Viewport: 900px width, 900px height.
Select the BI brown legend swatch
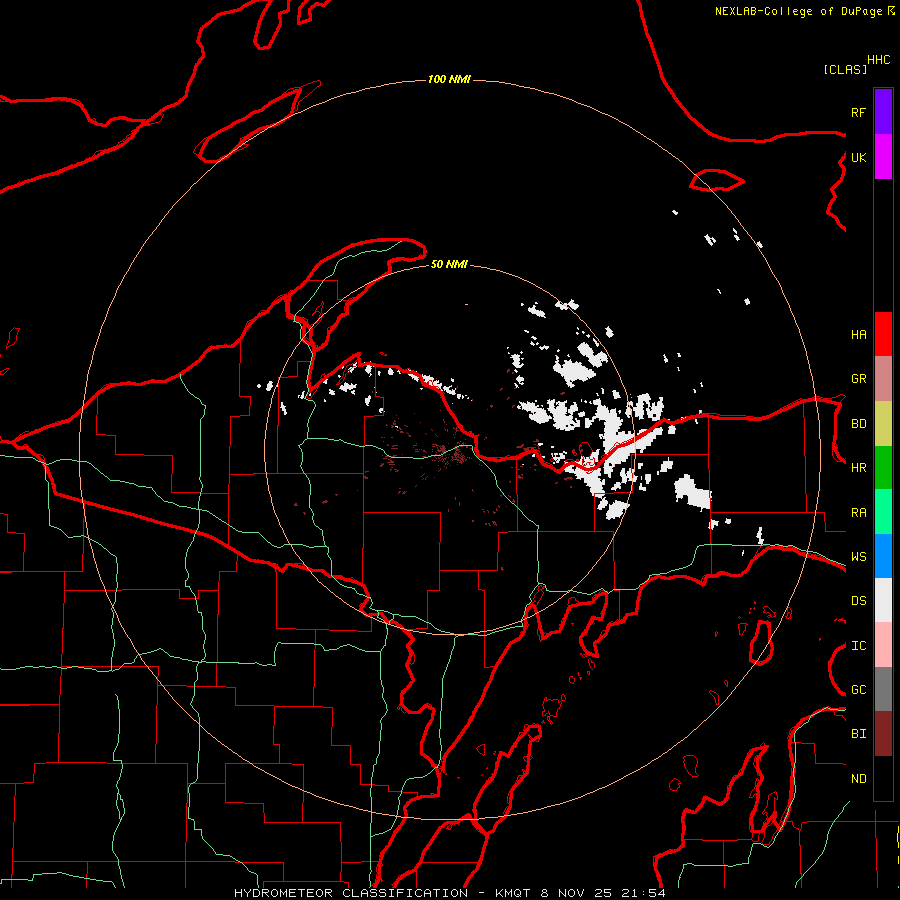coord(883,734)
